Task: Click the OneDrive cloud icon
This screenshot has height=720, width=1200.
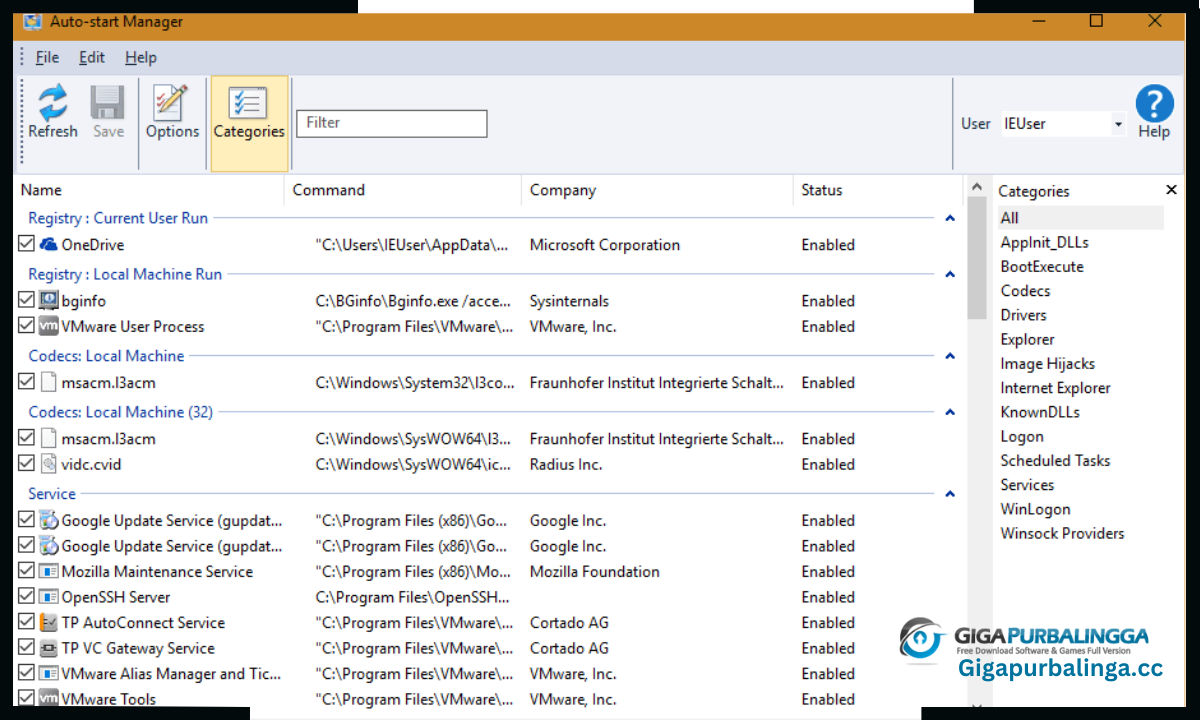Action: pyautogui.click(x=49, y=244)
